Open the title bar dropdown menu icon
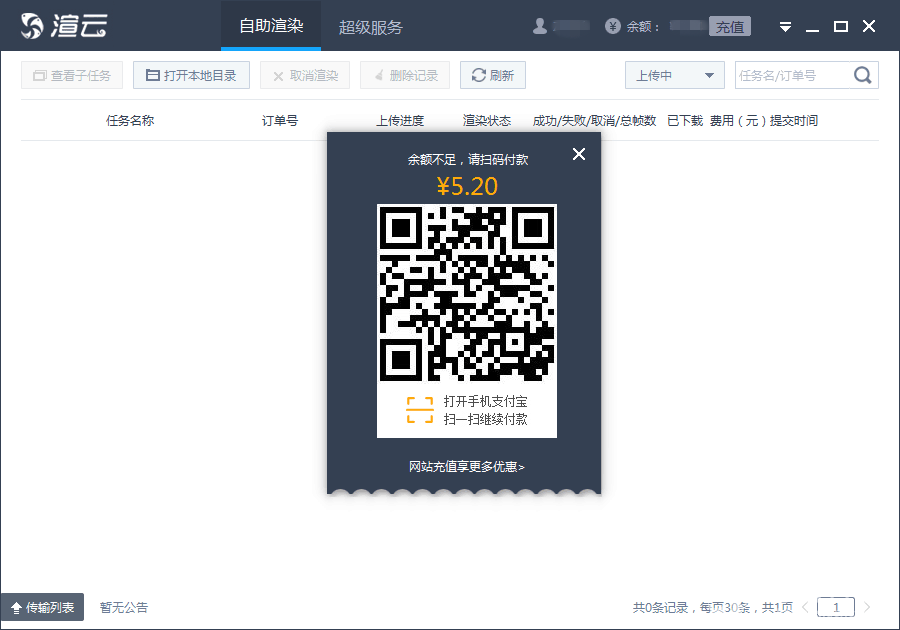The width and height of the screenshot is (900, 630). pyautogui.click(x=786, y=27)
